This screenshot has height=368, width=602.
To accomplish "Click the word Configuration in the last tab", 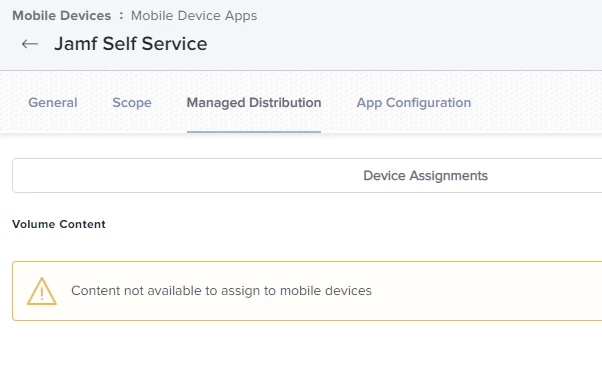I will click(x=428, y=103).
